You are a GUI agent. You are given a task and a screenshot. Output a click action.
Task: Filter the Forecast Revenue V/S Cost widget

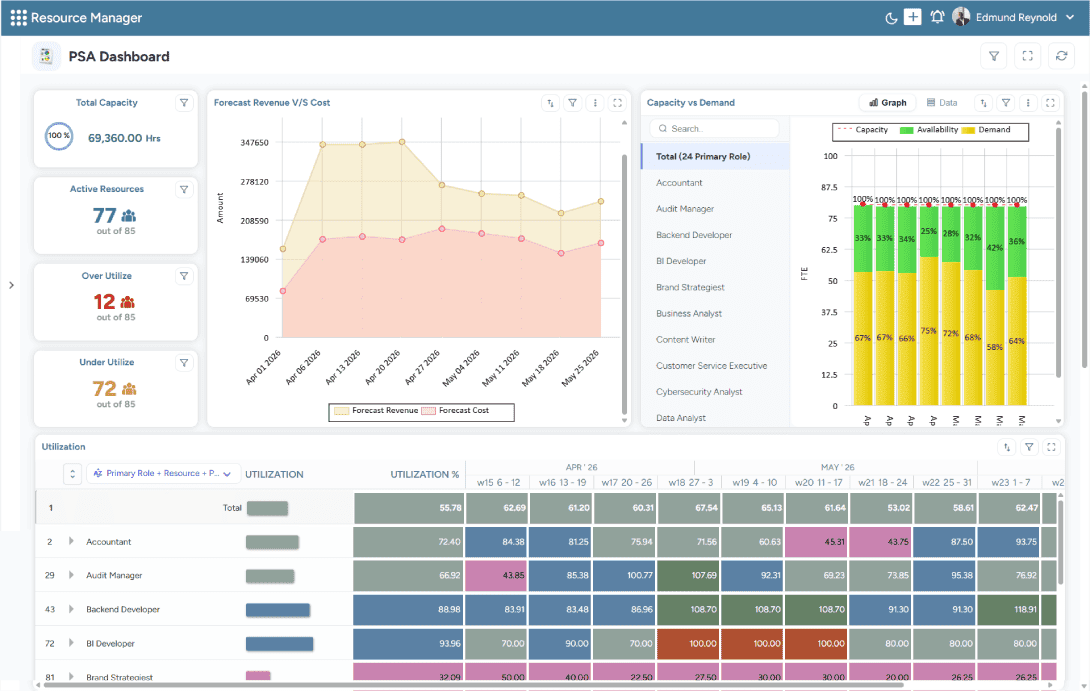click(x=572, y=103)
